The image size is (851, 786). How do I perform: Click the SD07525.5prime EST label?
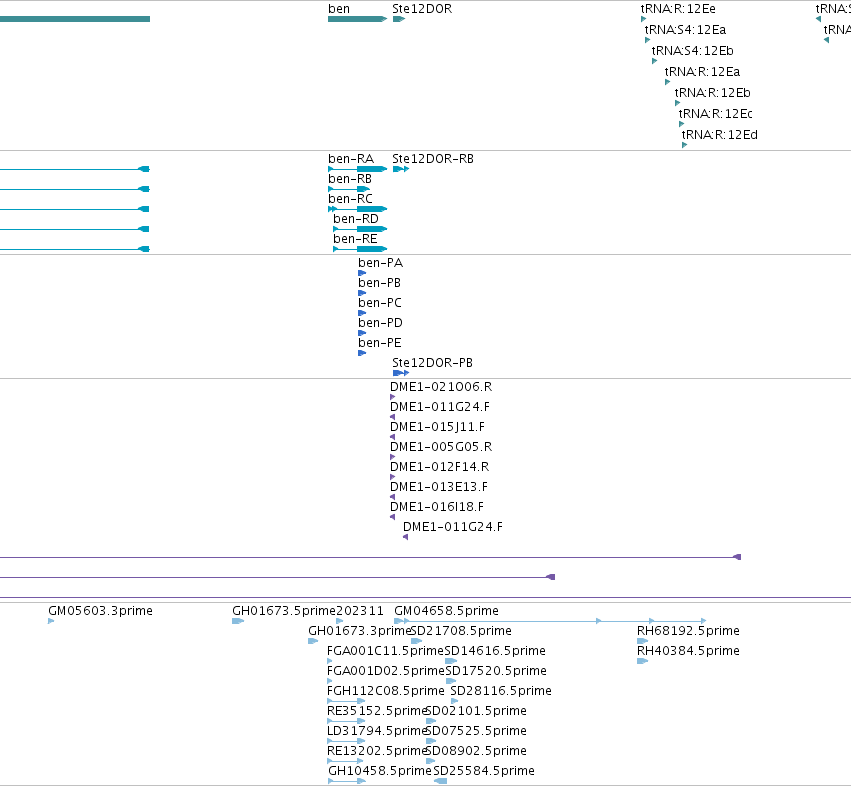477,731
